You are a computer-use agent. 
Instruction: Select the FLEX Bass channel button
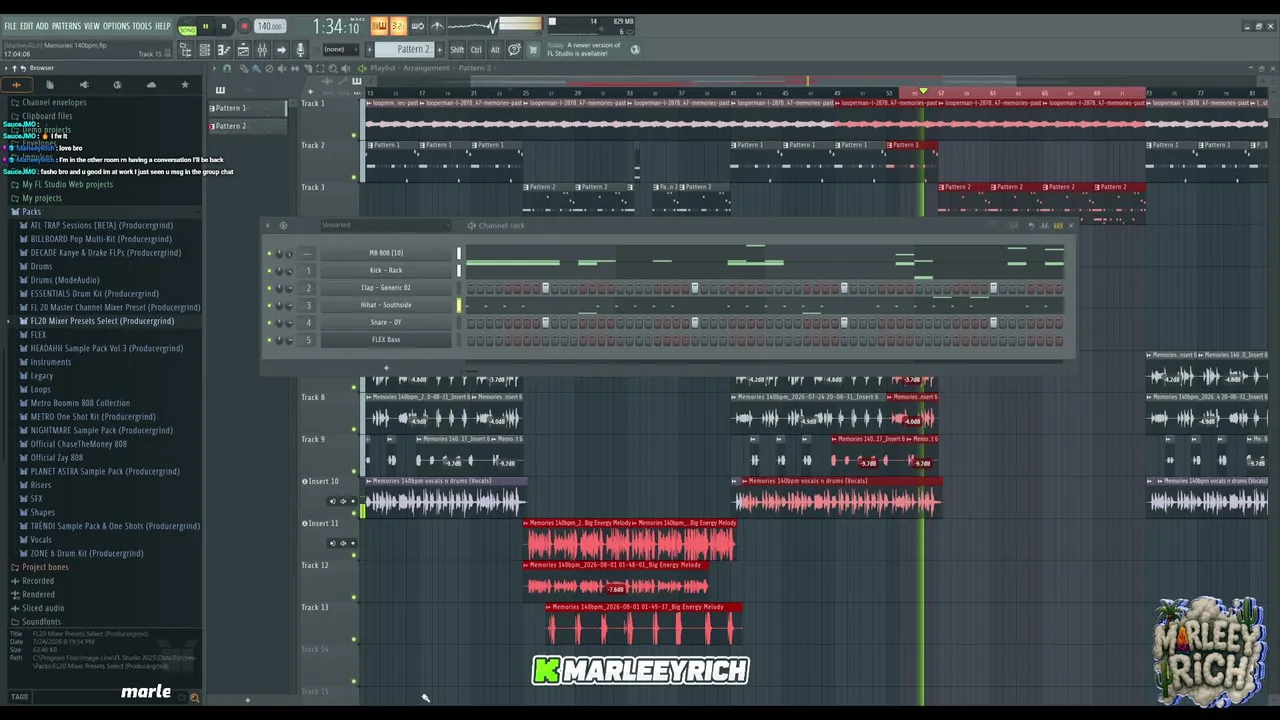point(386,340)
